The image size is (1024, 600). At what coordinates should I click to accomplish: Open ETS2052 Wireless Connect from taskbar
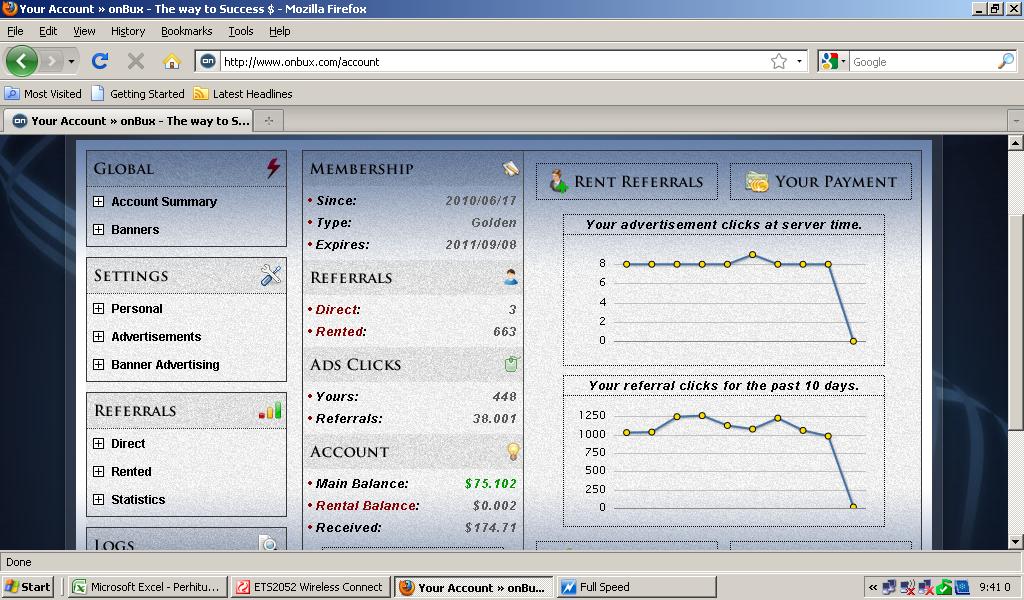click(x=310, y=587)
